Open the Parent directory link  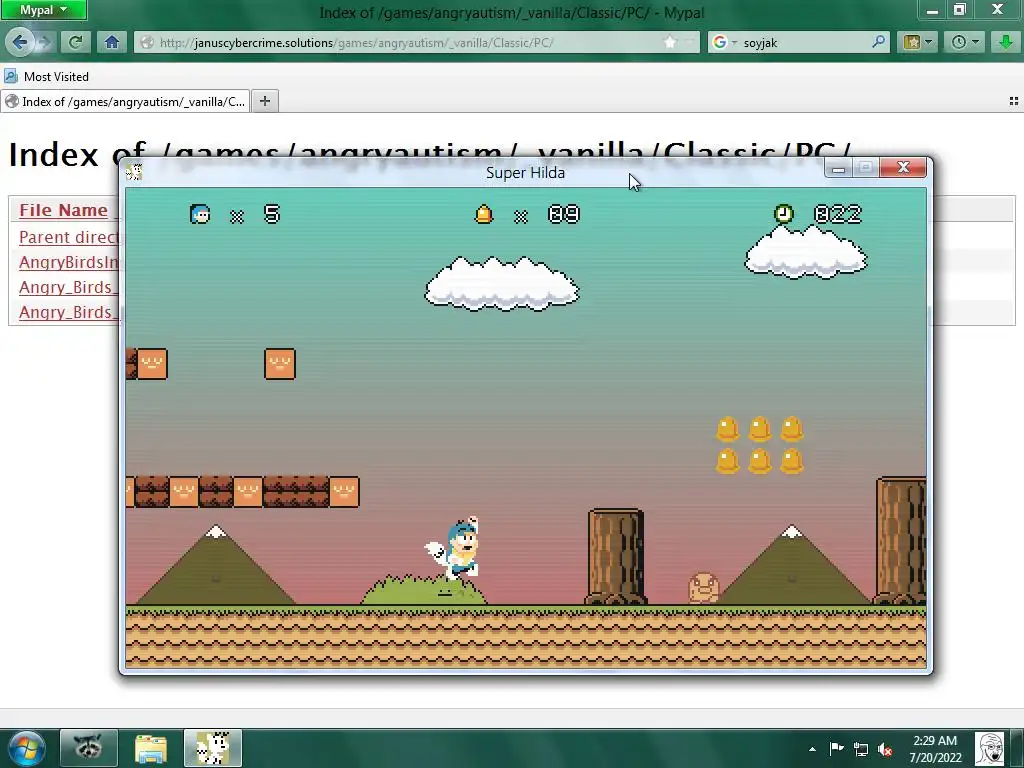69,237
